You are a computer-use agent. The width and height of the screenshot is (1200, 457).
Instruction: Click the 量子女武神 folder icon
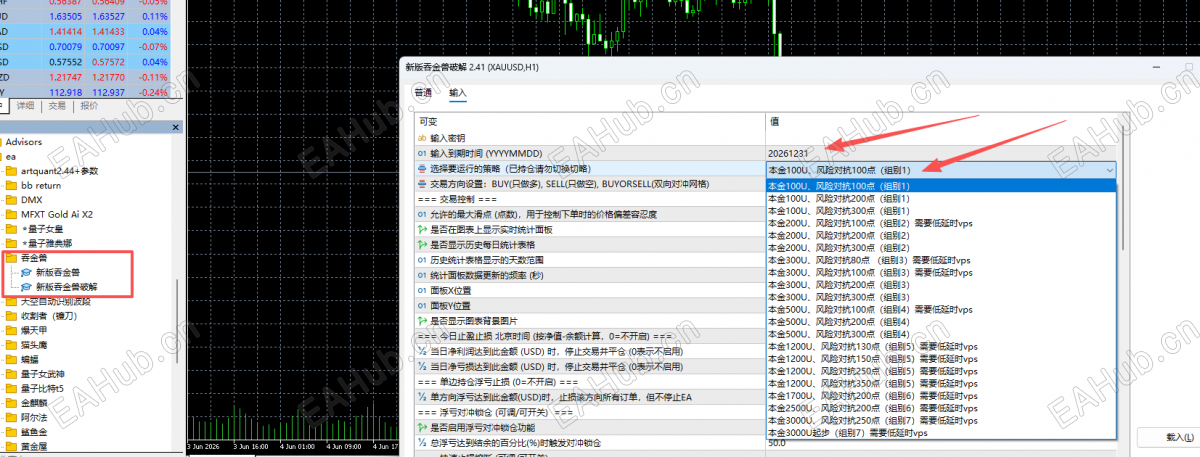(x=10, y=374)
